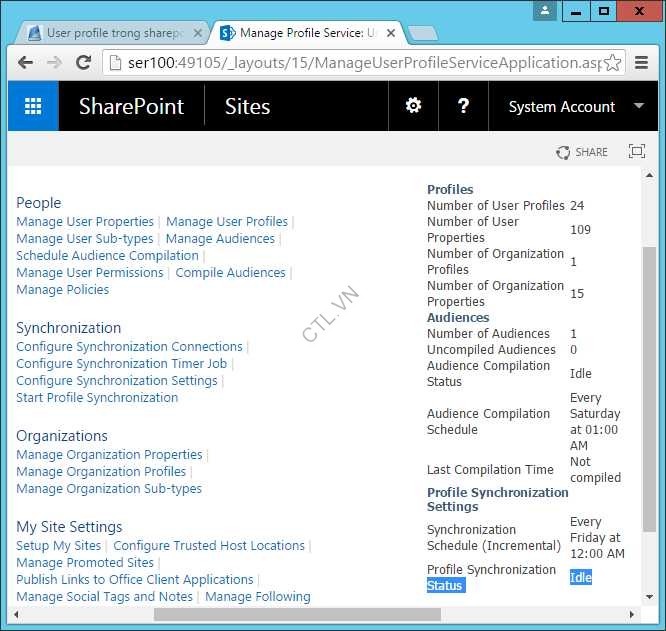666x631 pixels.
Task: Open Manage Organization Profiles
Action: pyautogui.click(x=101, y=471)
